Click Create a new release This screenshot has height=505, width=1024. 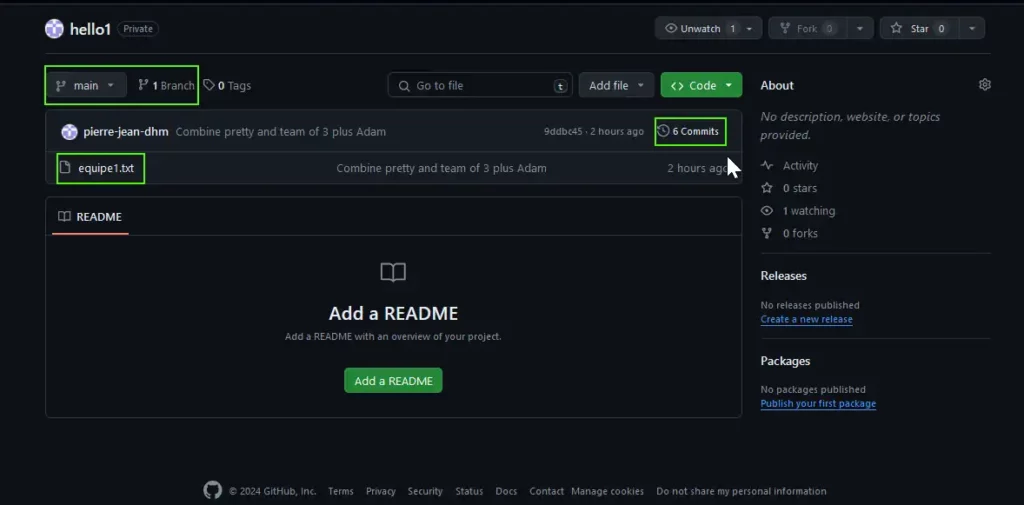pyautogui.click(x=807, y=319)
